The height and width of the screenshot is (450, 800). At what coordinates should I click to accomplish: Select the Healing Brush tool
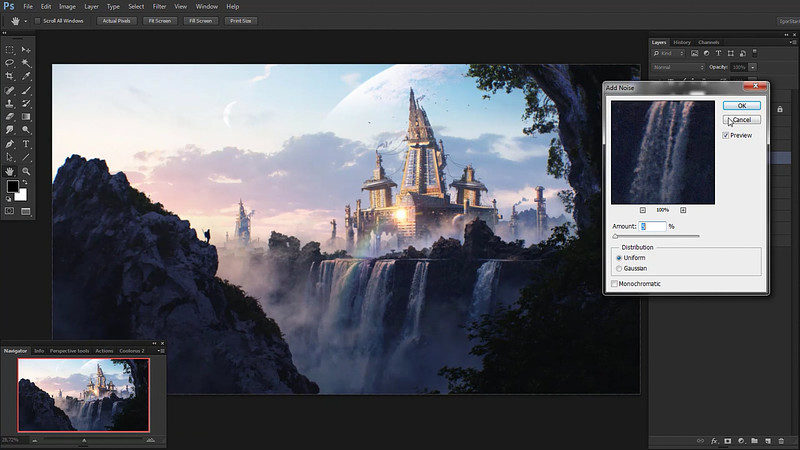[10, 91]
